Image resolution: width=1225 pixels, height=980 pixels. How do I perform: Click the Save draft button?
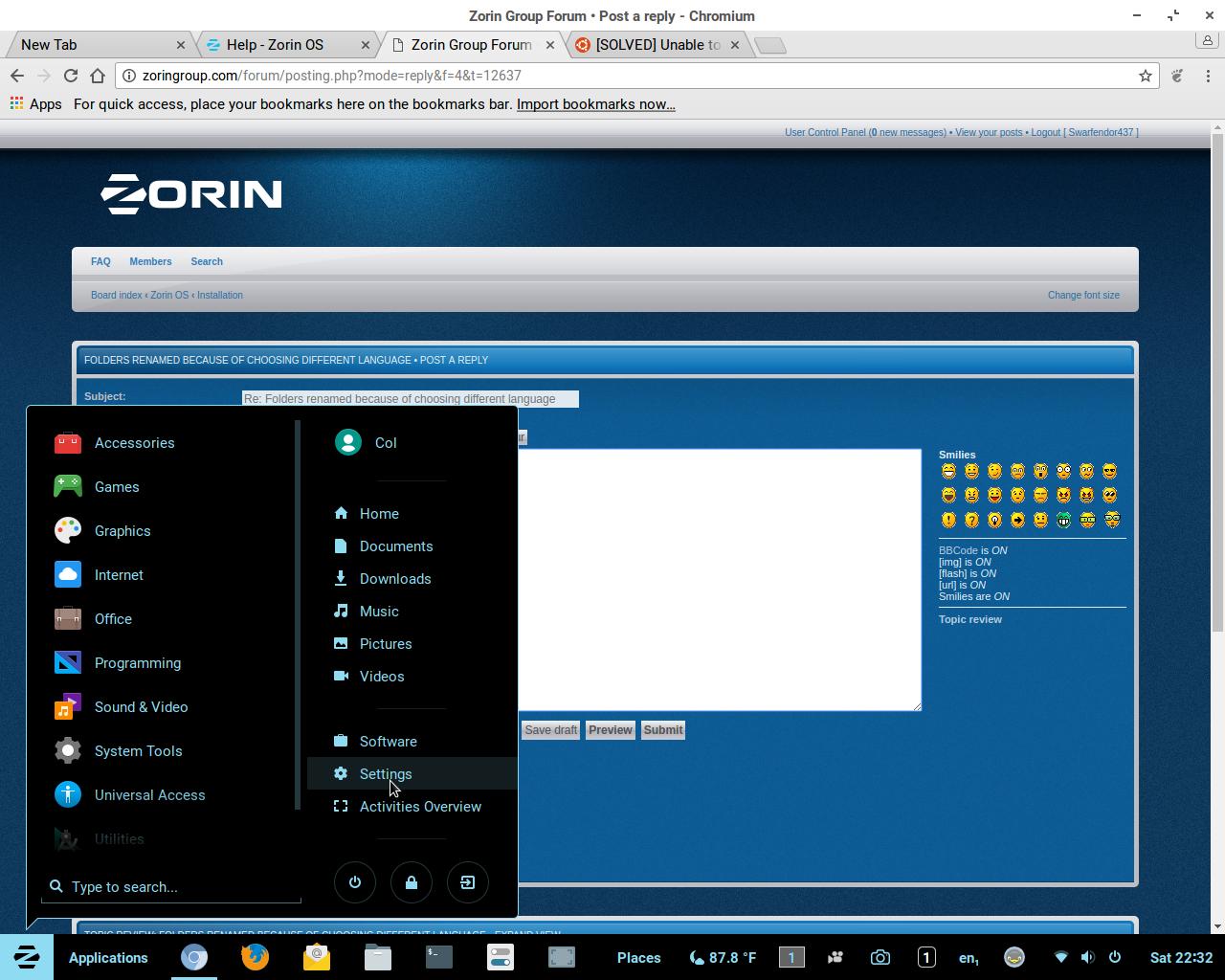[x=550, y=730]
